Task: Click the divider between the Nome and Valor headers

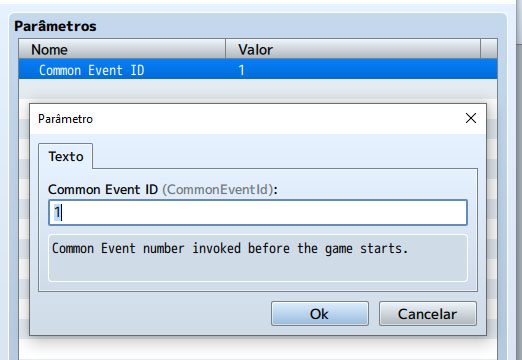Action: pyautogui.click(x=226, y=49)
